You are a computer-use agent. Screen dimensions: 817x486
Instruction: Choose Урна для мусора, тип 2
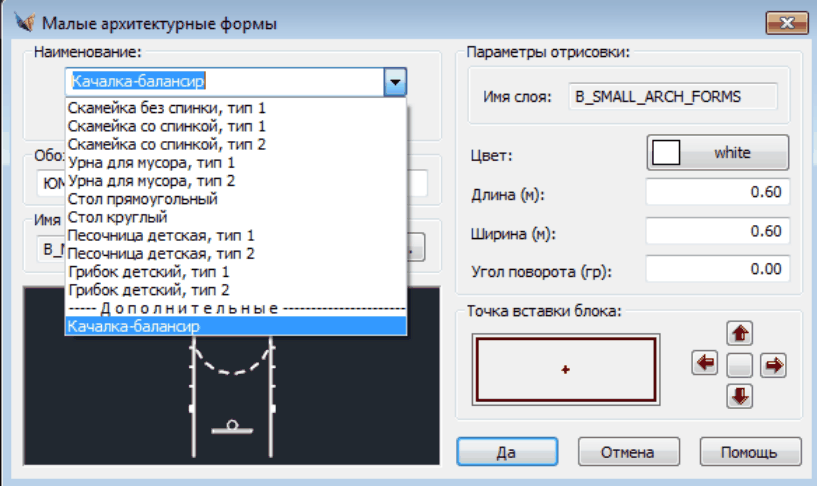coord(151,180)
